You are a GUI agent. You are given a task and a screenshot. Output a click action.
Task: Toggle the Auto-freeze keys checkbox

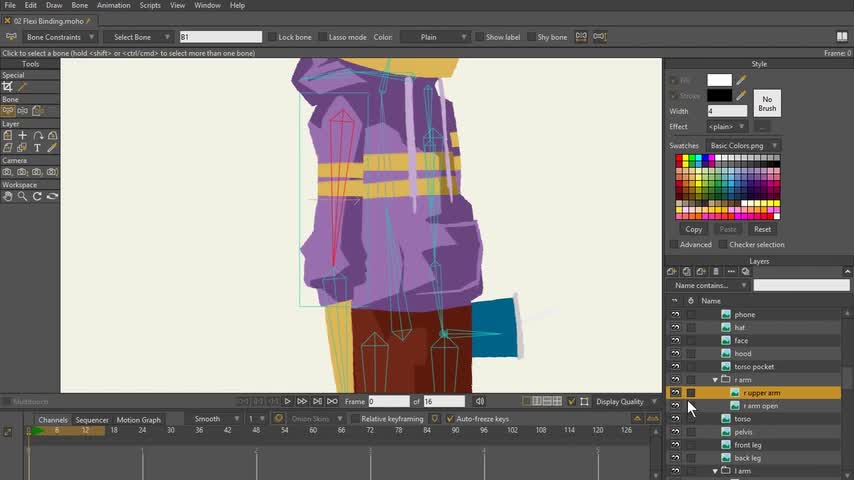[449, 419]
